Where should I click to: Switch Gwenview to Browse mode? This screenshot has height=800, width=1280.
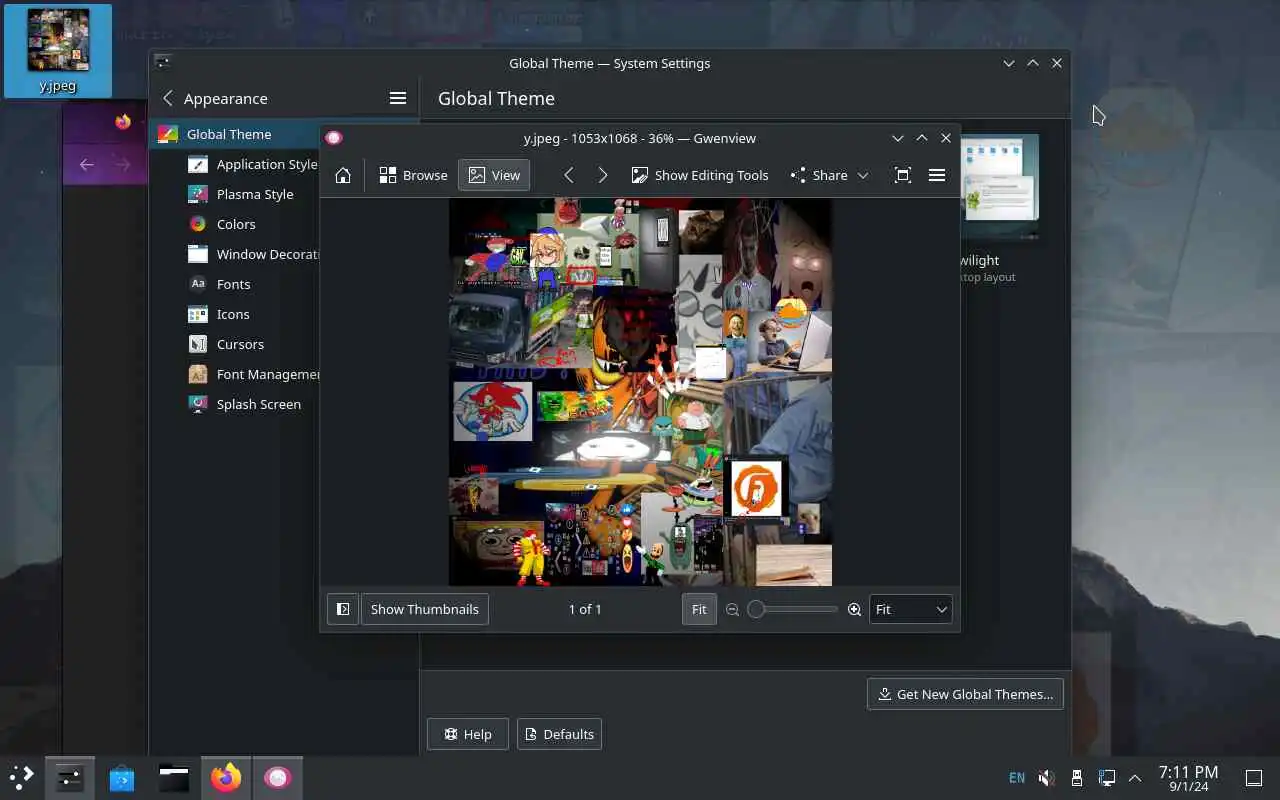pos(413,175)
